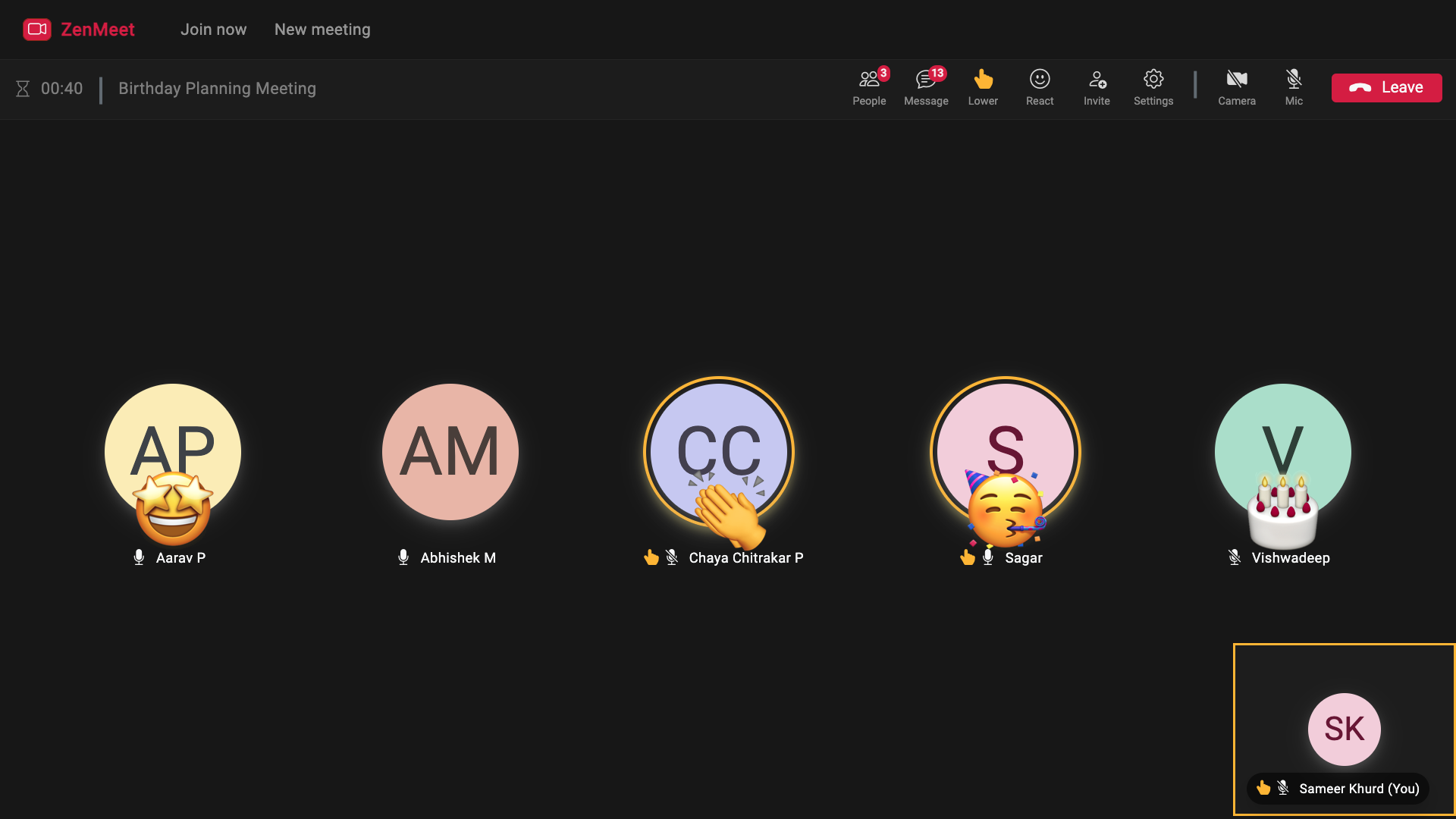Select New meeting menu item

(x=322, y=30)
